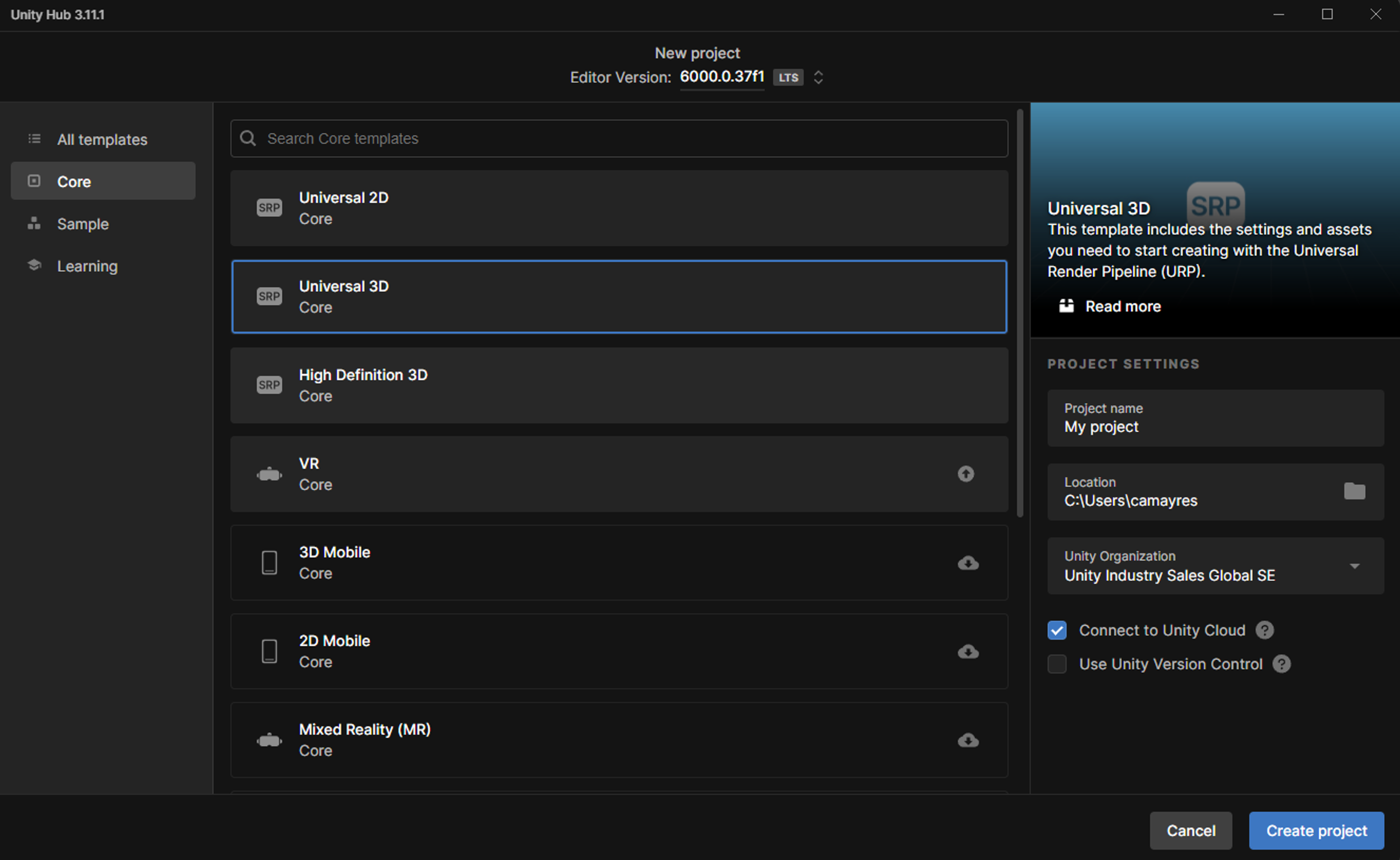Click the headset icon of VR template

[269, 474]
